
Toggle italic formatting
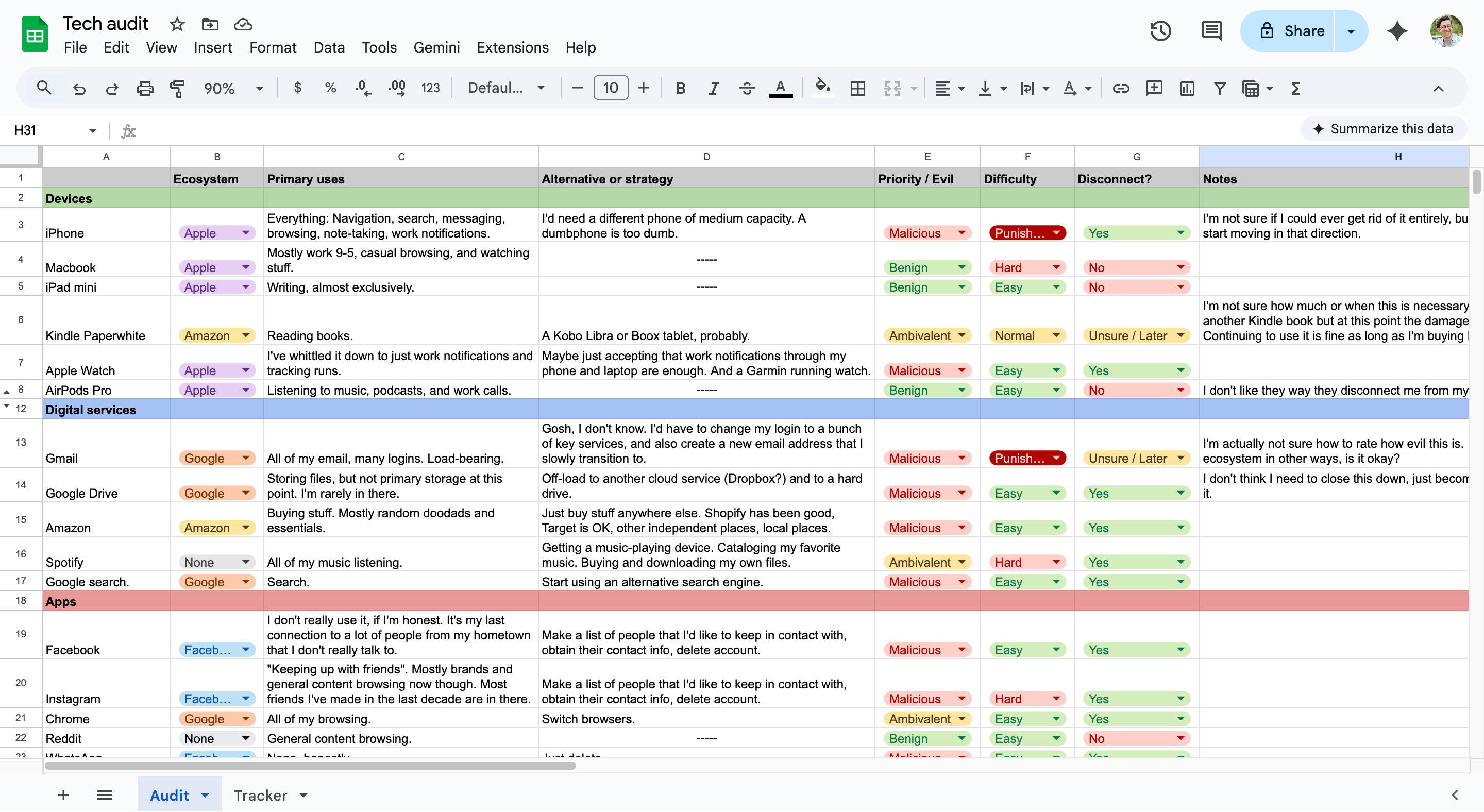[713, 88]
